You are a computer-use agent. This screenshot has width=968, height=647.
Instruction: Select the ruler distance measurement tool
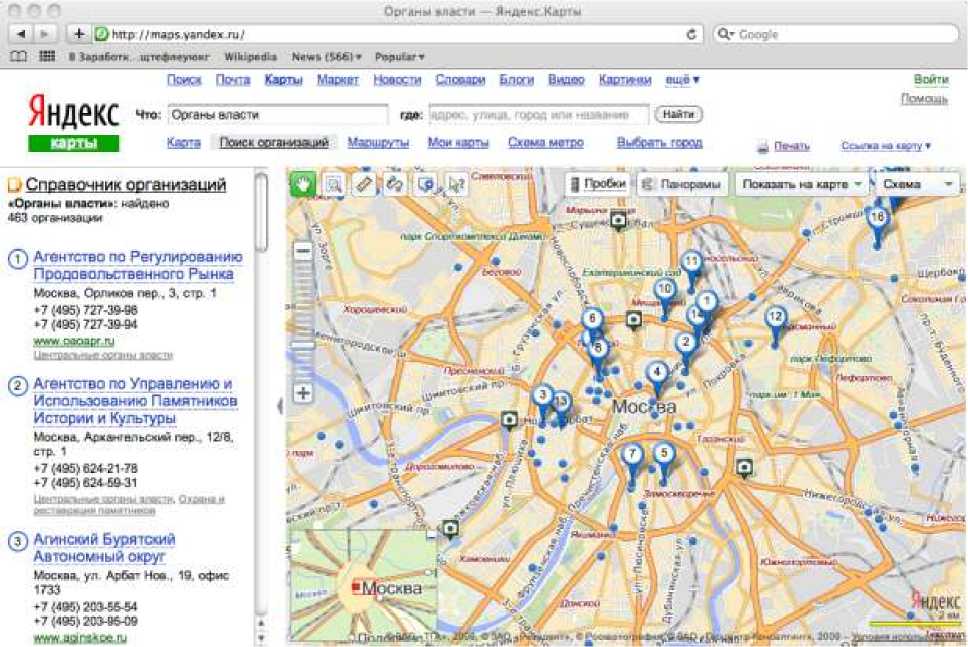click(364, 184)
